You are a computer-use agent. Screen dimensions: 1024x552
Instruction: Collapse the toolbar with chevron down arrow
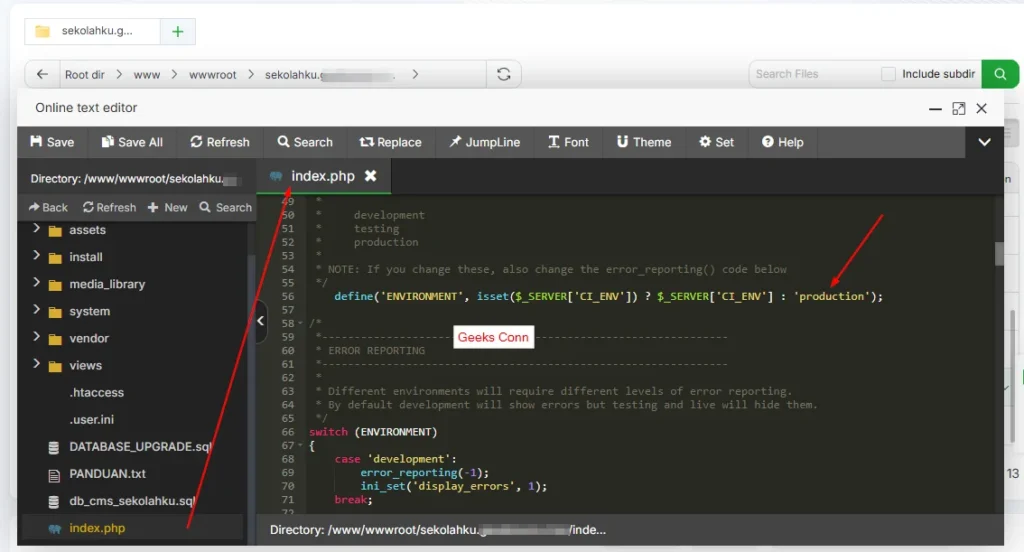point(984,142)
